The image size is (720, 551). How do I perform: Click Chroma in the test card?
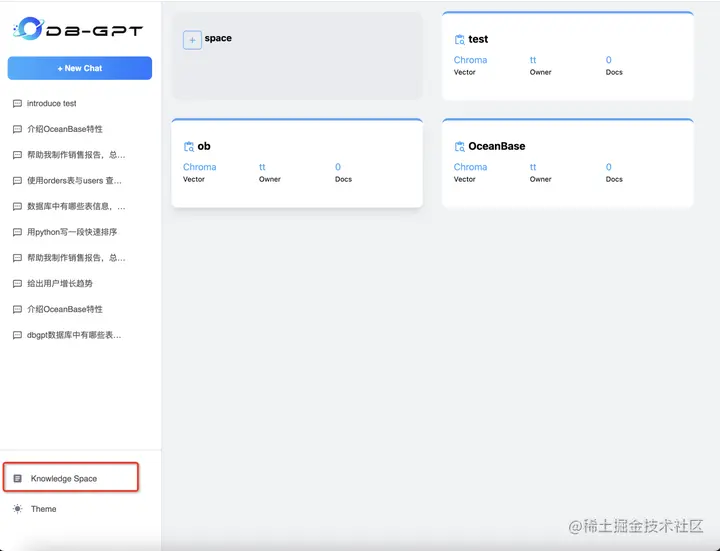470,60
